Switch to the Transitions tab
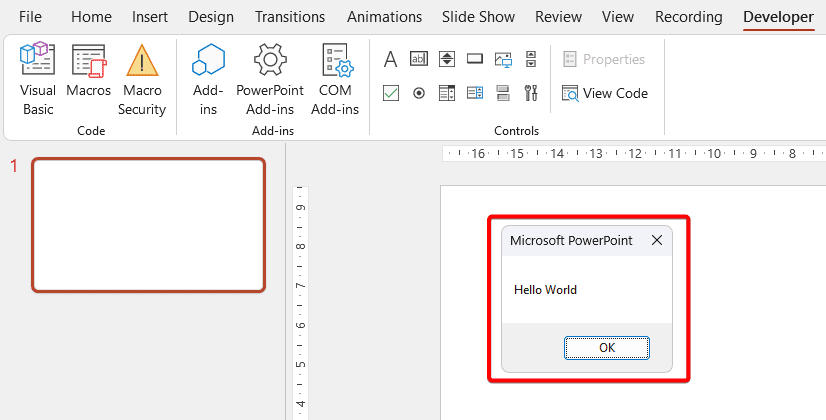The image size is (826, 420). point(290,17)
